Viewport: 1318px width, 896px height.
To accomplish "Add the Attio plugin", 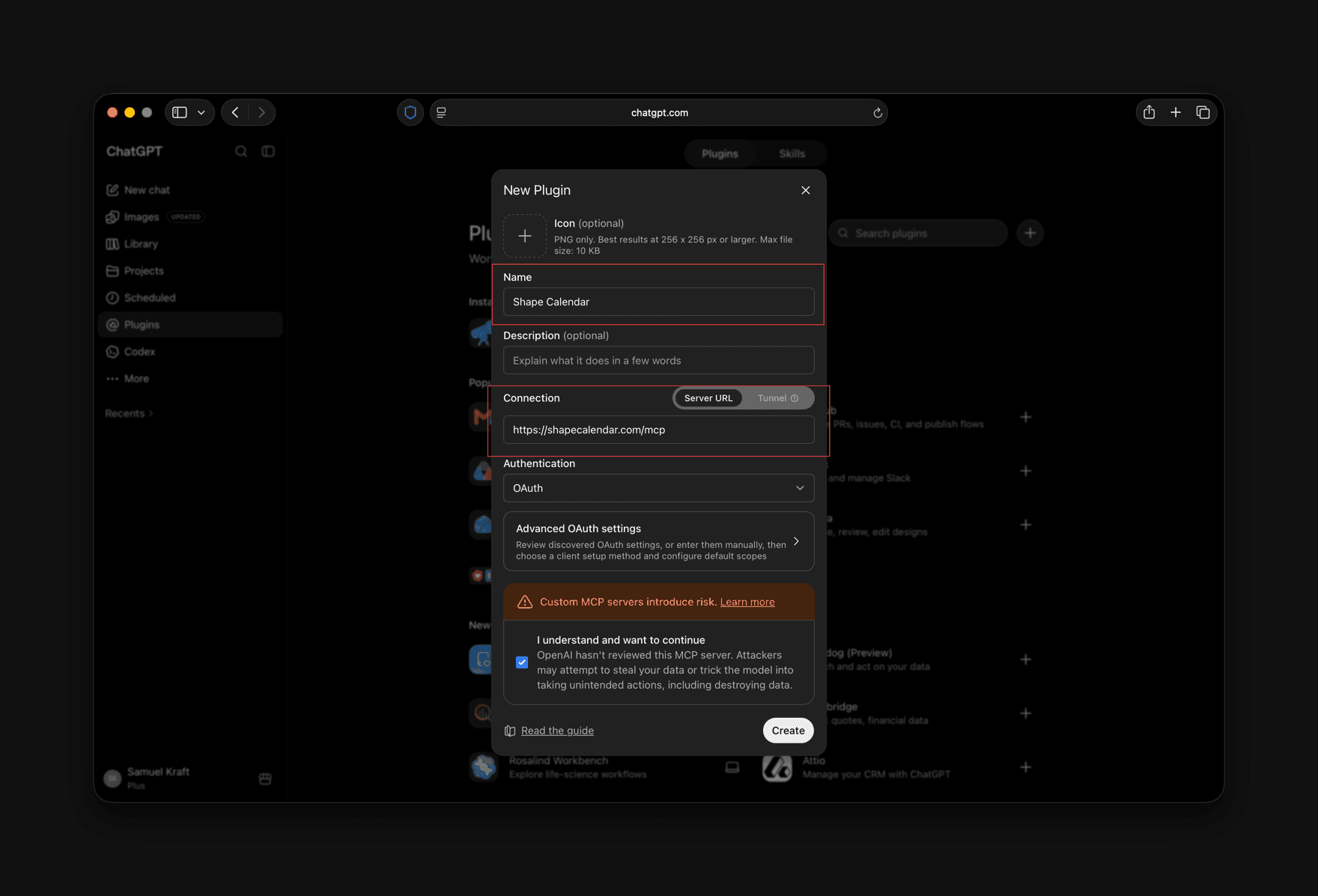I will 1025,767.
